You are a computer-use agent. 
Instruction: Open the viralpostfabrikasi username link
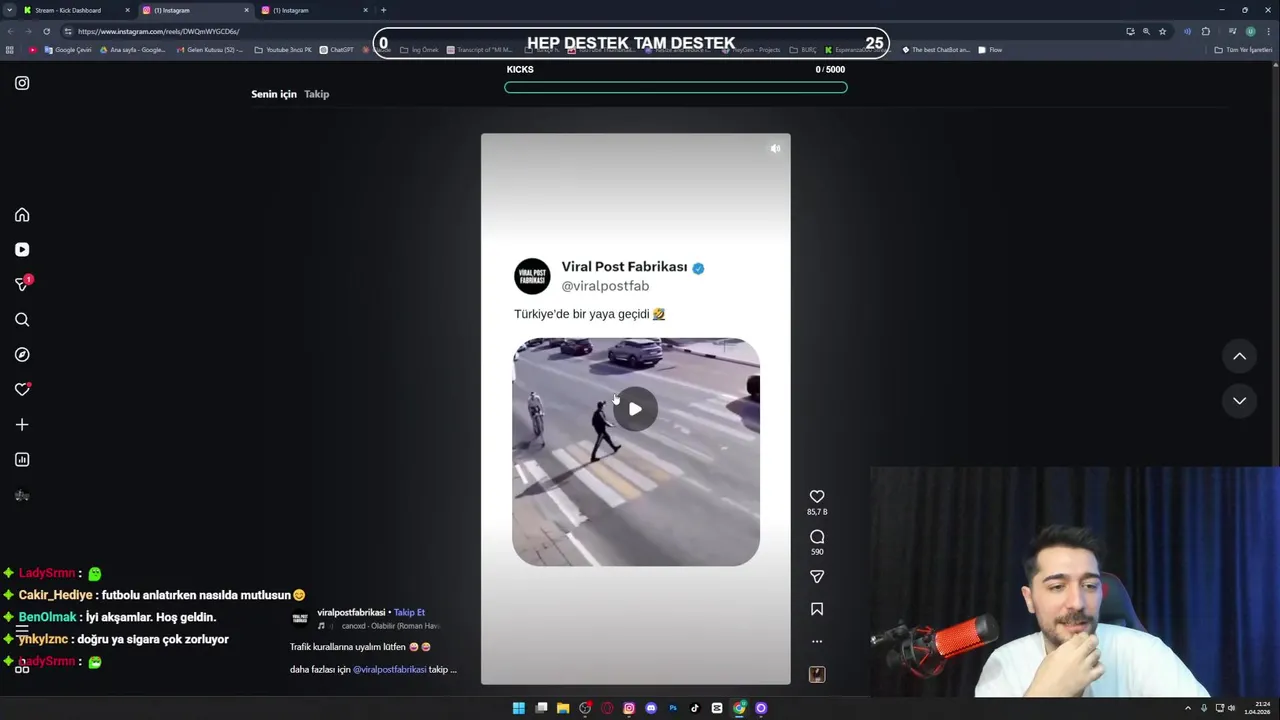(351, 612)
